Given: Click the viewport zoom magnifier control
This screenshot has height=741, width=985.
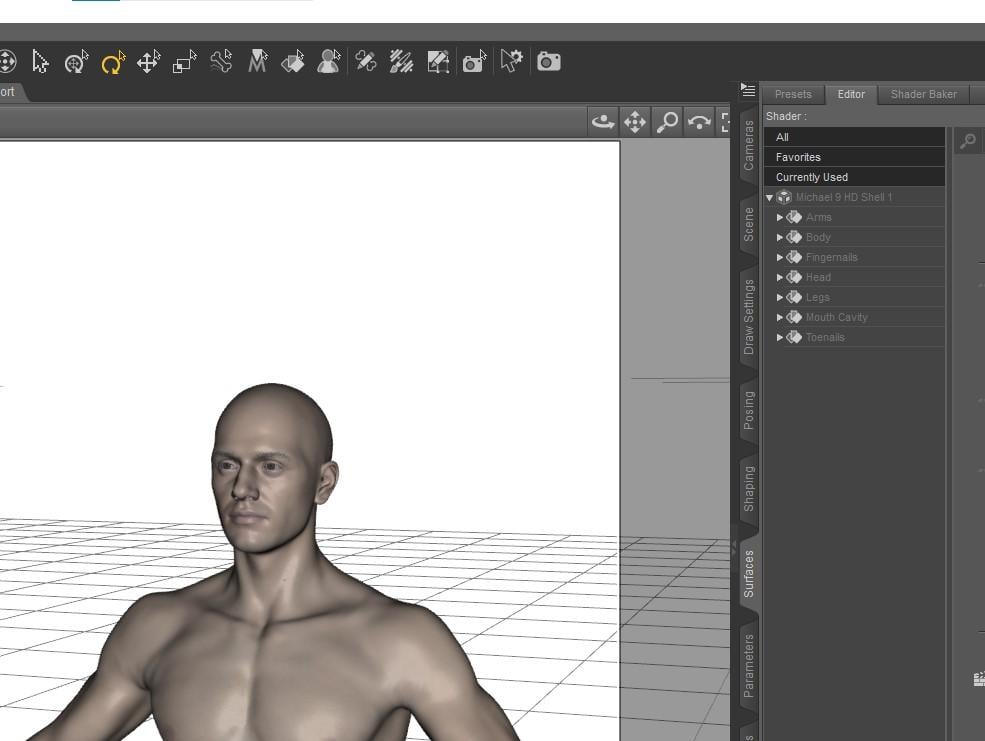Looking at the screenshot, I should coord(667,121).
